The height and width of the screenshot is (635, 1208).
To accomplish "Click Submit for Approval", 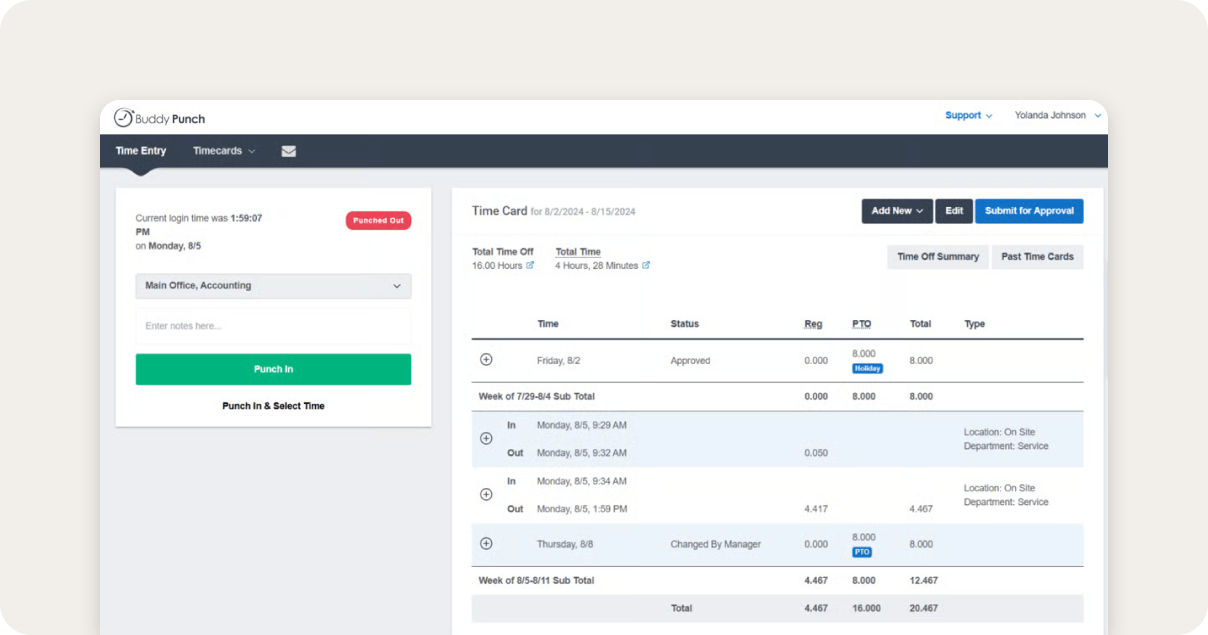I will click(x=1029, y=211).
